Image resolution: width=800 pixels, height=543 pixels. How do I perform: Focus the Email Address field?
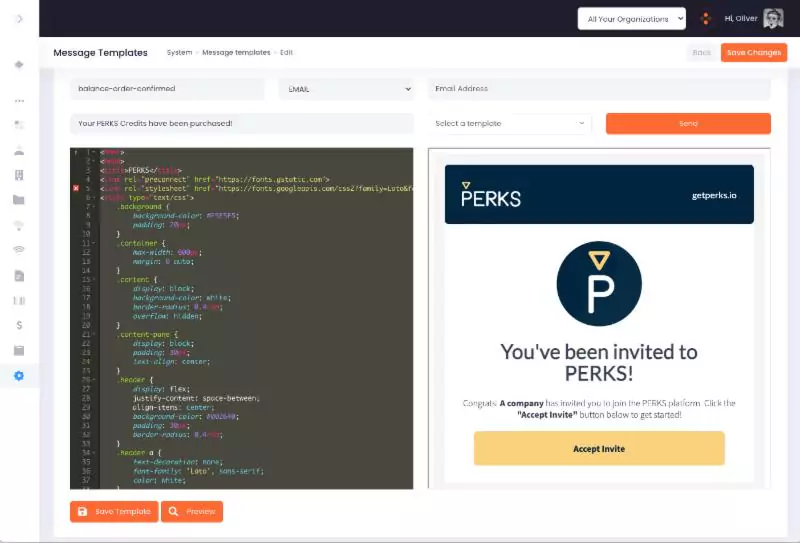coord(599,89)
